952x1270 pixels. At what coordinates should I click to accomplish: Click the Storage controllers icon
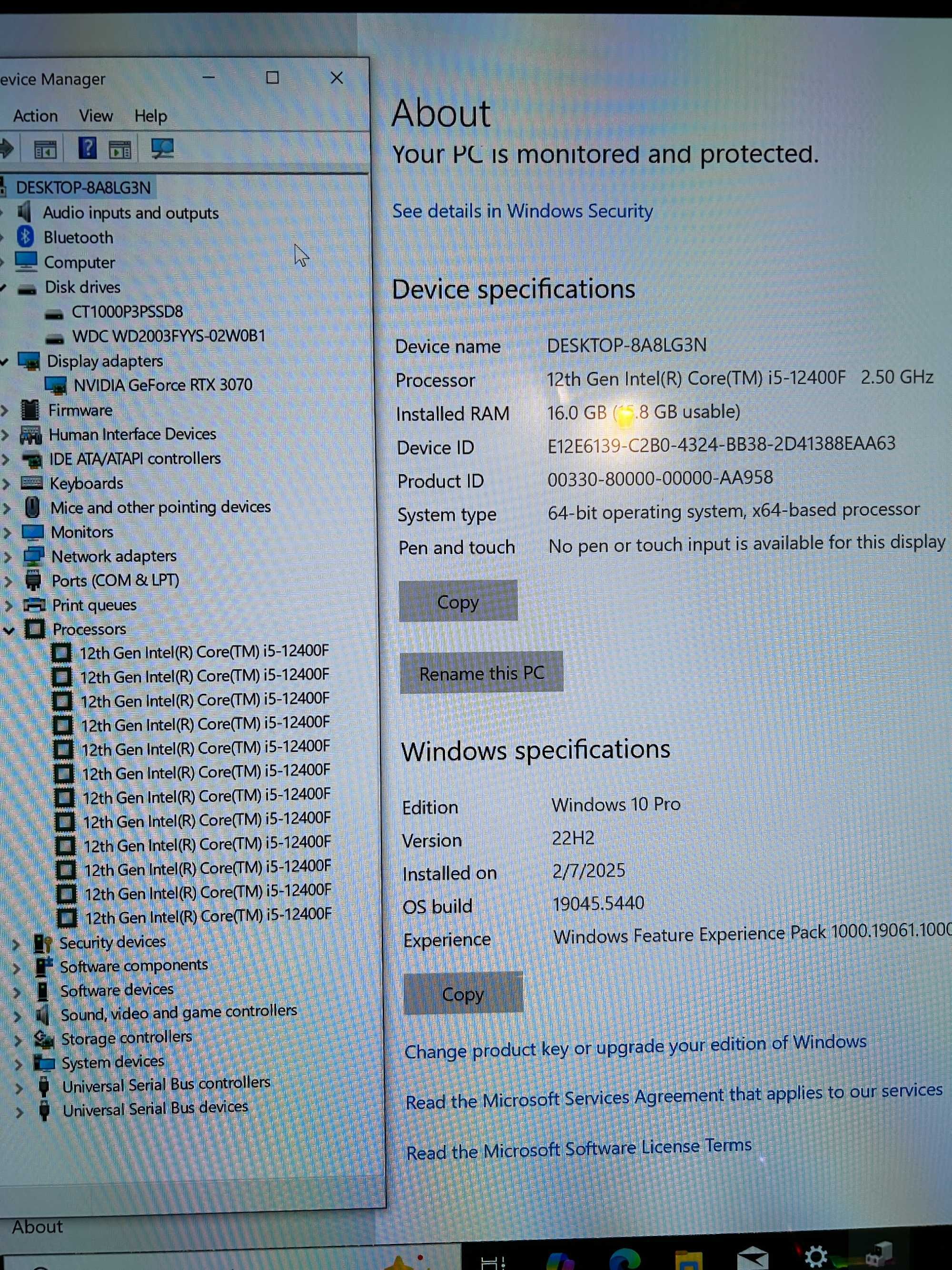[44, 1039]
